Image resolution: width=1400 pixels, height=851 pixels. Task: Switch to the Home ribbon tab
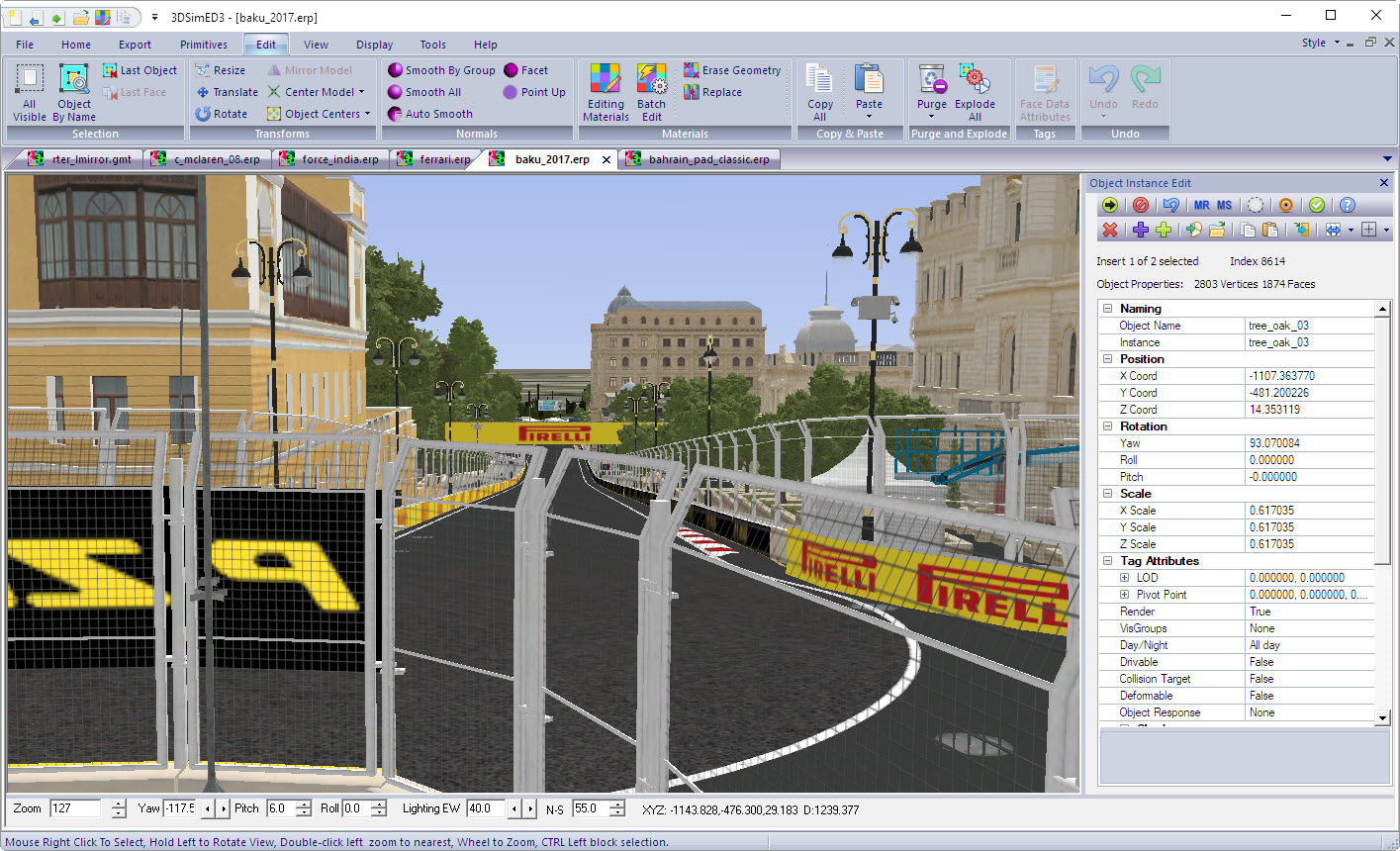coord(76,45)
